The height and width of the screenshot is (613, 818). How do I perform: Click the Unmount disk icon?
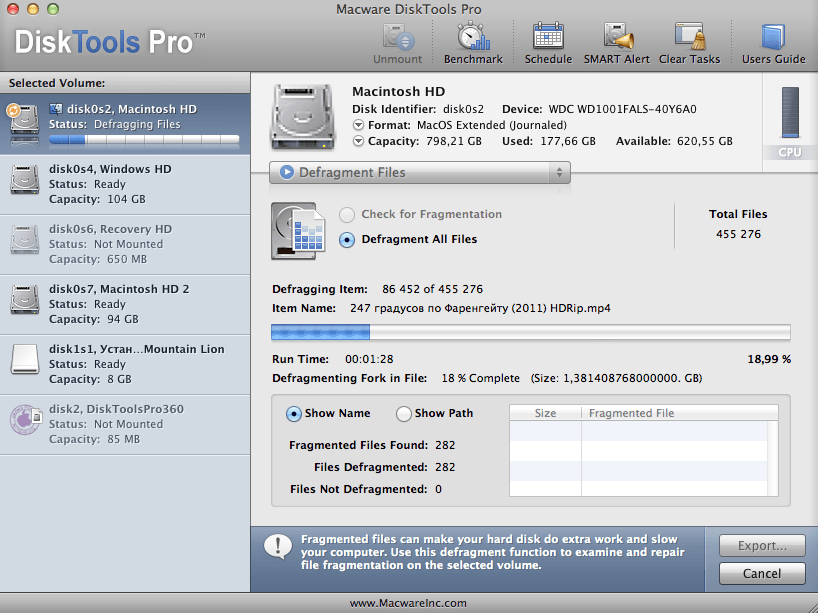[398, 36]
